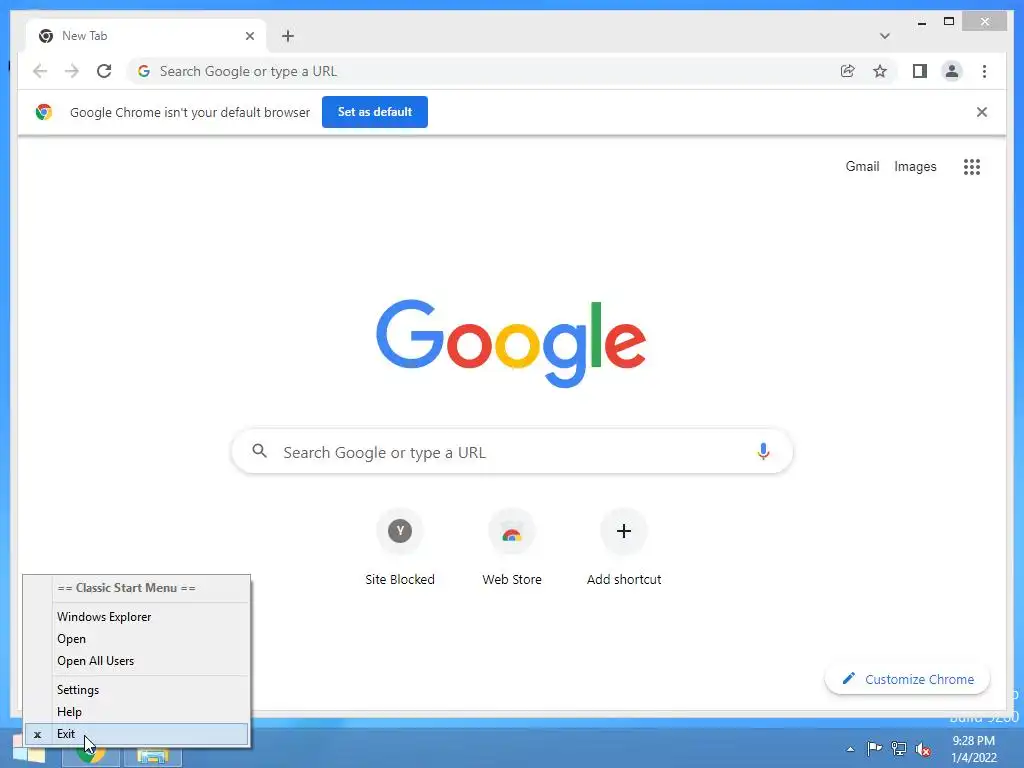Click the Google G icon in the address bar
Screen dimensions: 1024x768
[x=144, y=71]
